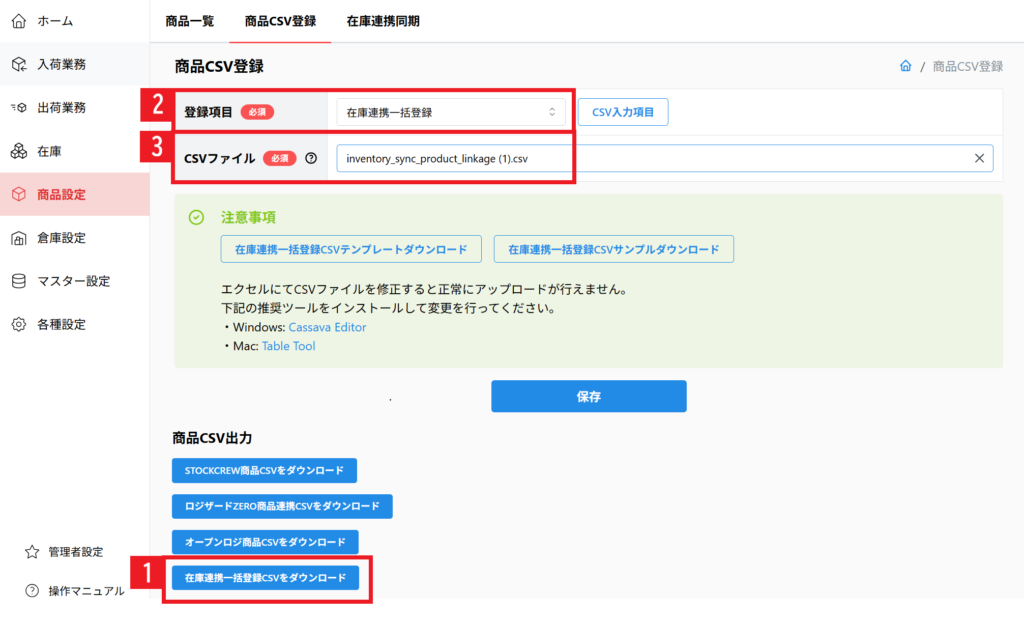Open the Cassava Editor link
The width and height of the screenshot is (1024, 619).
point(327,327)
